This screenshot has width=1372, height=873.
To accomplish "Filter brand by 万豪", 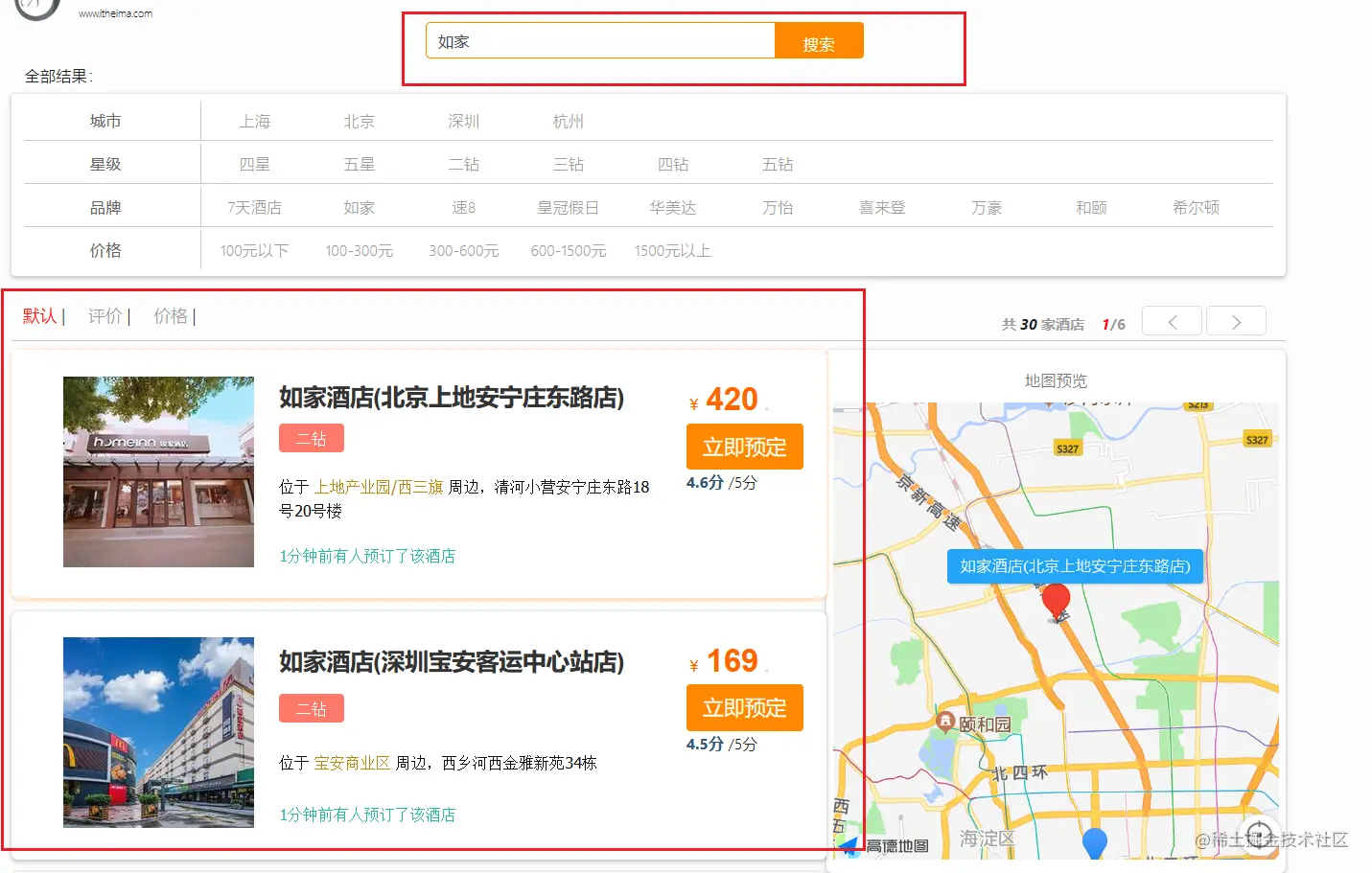I will pos(987,208).
